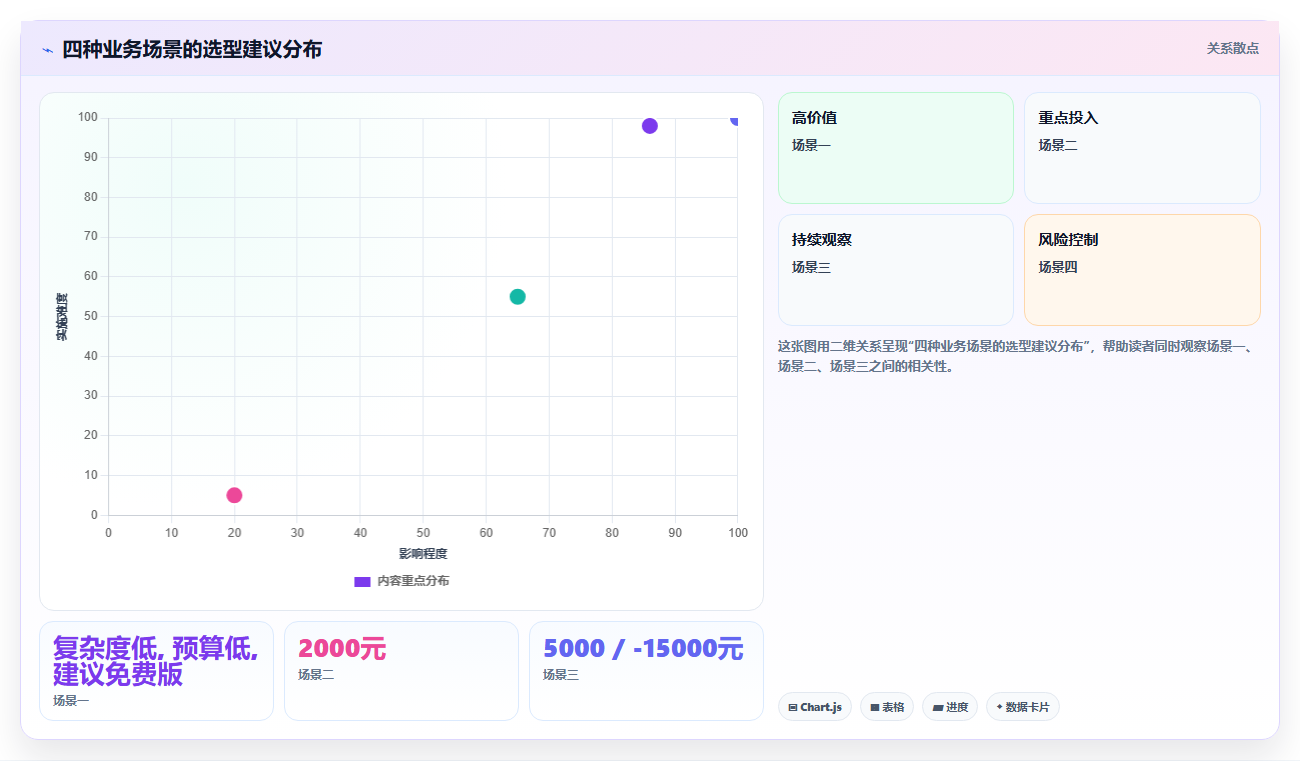This screenshot has height=761, width=1300.
Task: Click the 内容重点分布 legend label
Action: [x=413, y=581]
